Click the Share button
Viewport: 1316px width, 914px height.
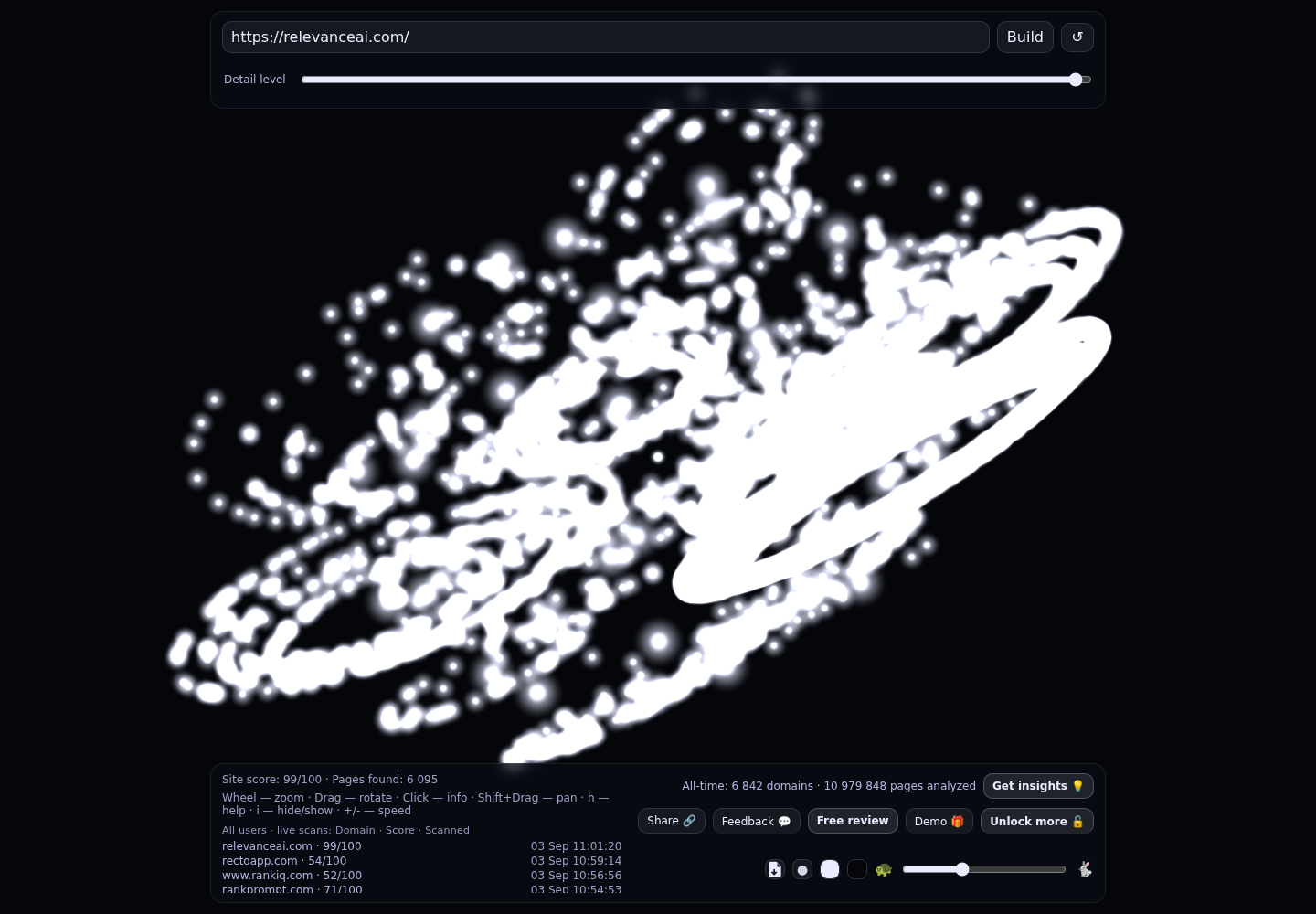[672, 821]
